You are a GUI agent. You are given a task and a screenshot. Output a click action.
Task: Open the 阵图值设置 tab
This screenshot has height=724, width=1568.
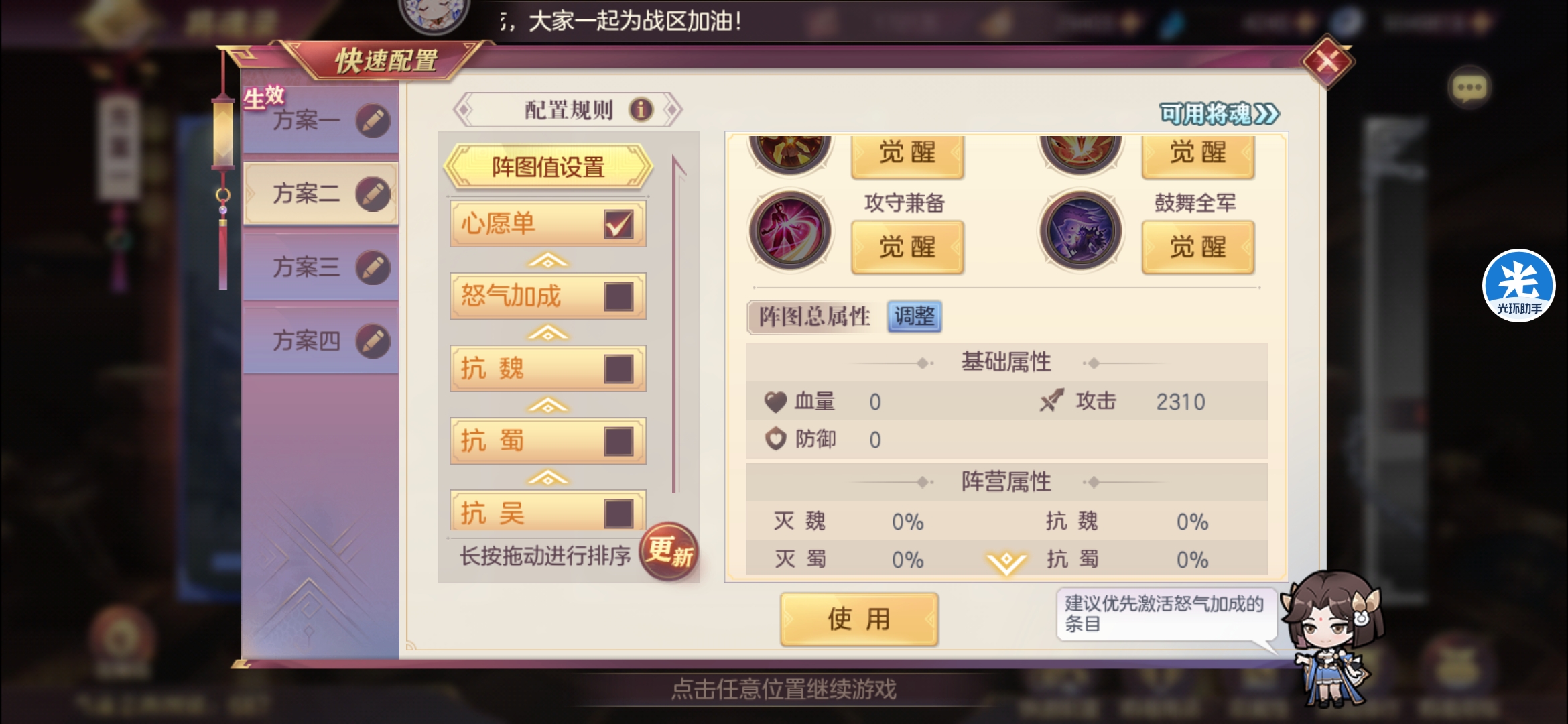[x=548, y=166]
